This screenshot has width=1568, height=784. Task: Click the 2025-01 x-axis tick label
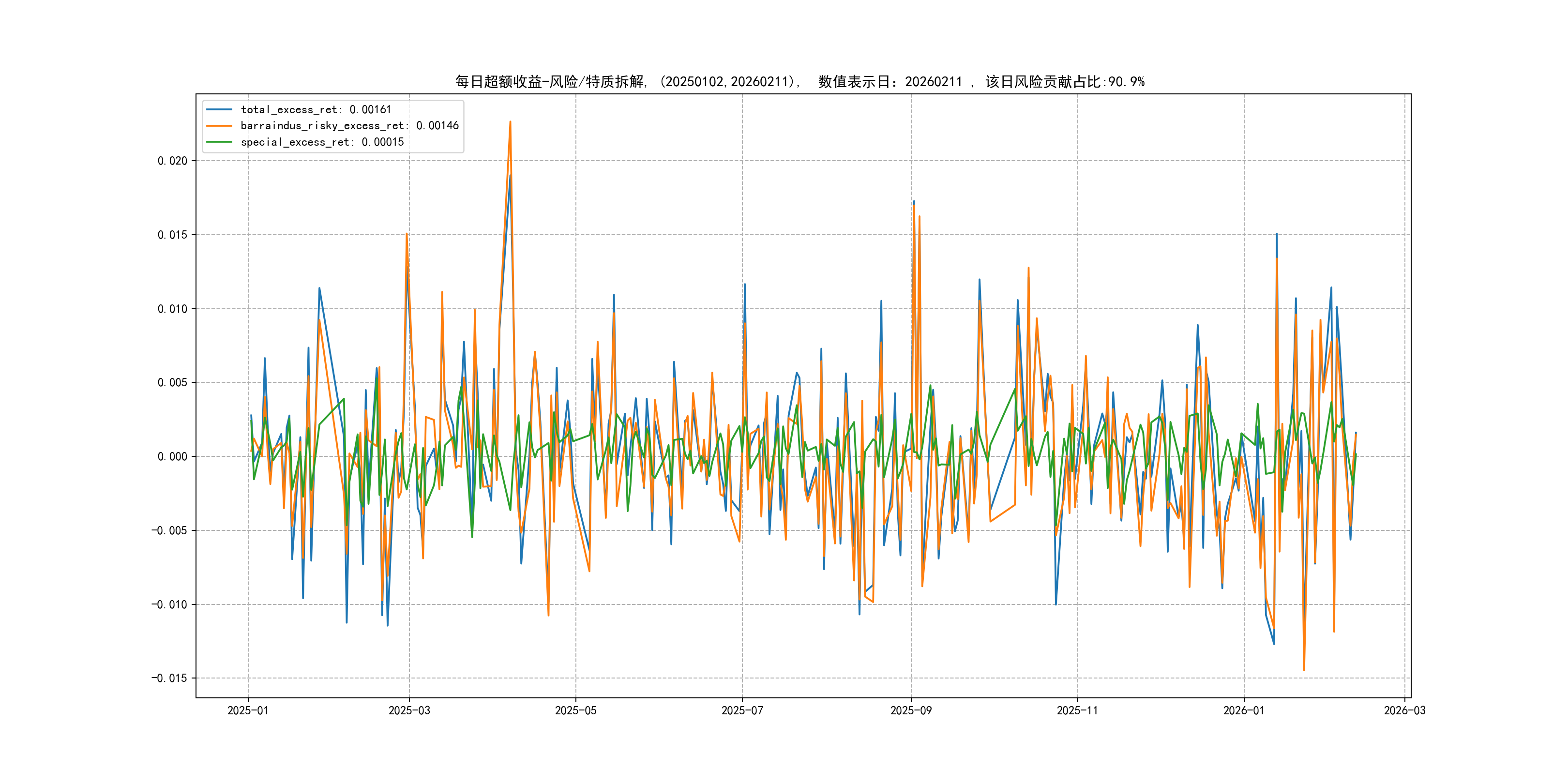[x=248, y=710]
